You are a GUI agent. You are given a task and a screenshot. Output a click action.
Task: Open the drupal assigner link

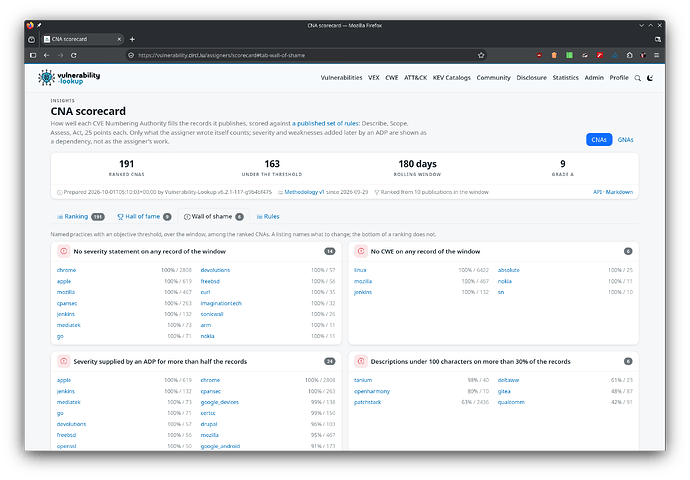[x=209, y=424]
